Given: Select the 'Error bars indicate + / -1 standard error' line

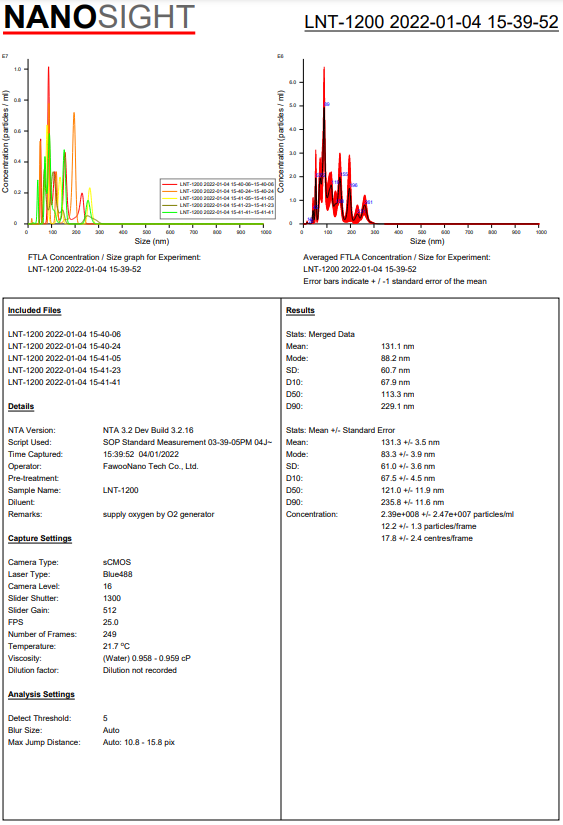Looking at the screenshot, I should click(x=395, y=281).
